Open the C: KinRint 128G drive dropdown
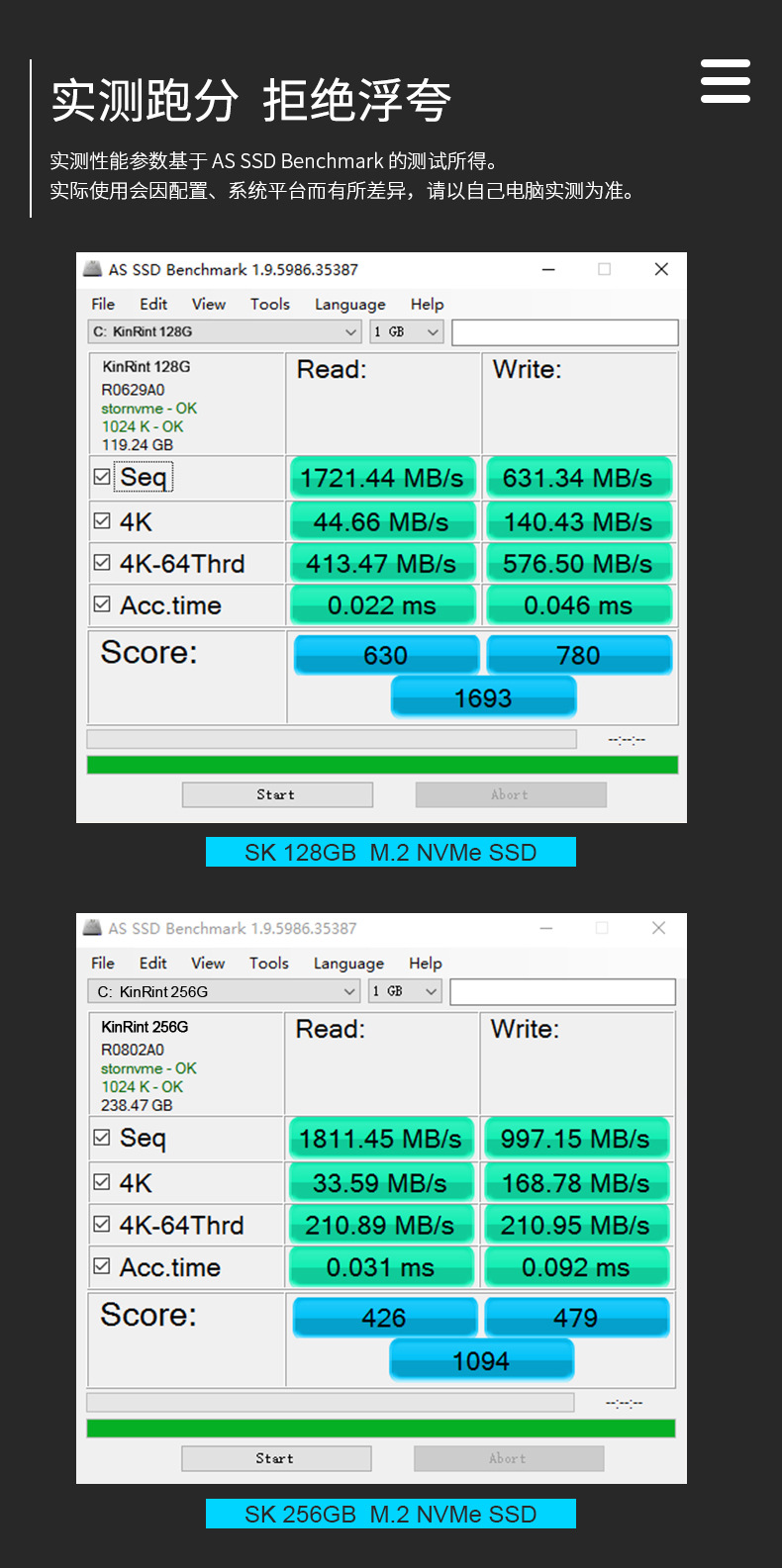 225,331
